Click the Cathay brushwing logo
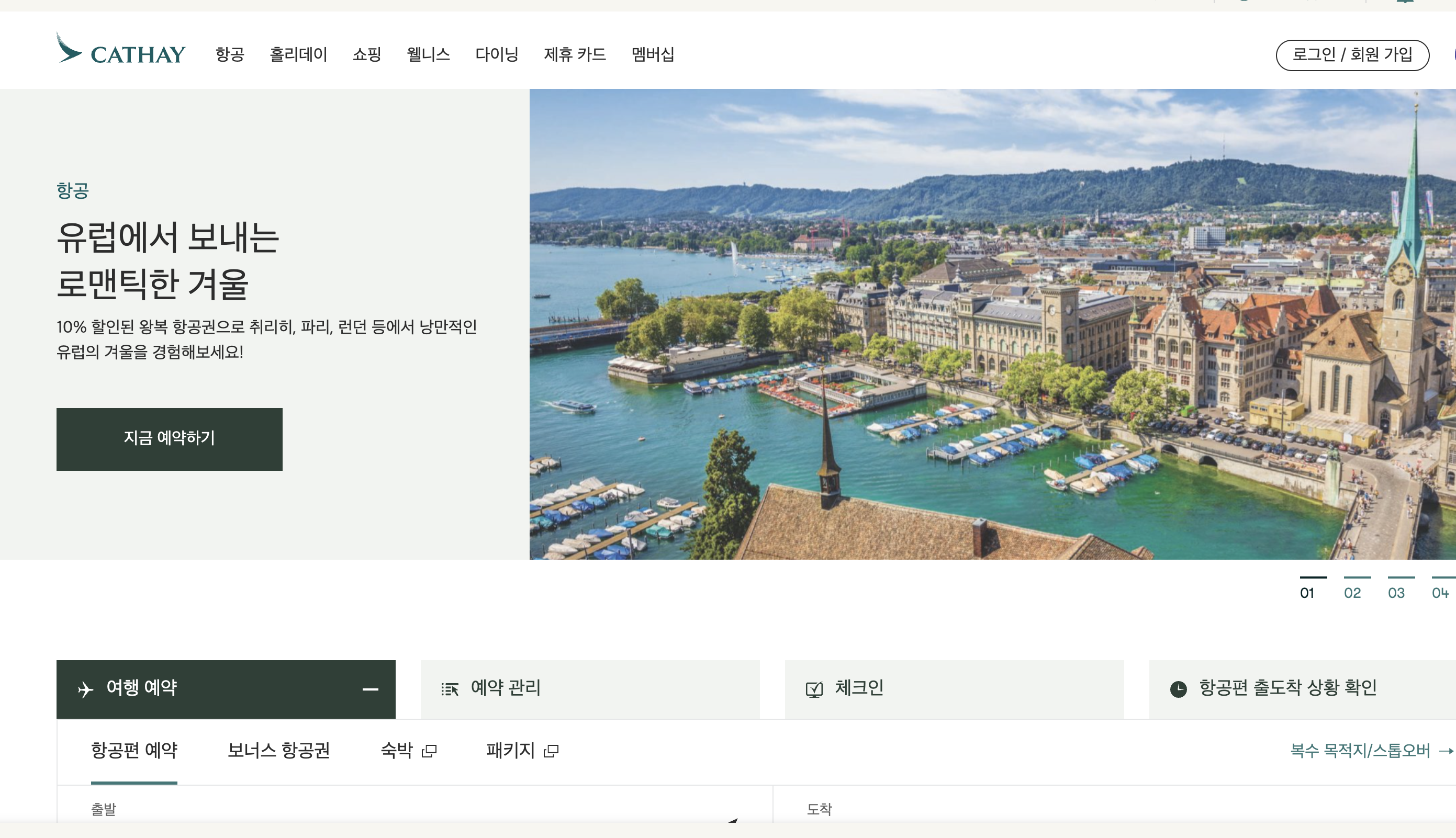 pyautogui.click(x=69, y=50)
